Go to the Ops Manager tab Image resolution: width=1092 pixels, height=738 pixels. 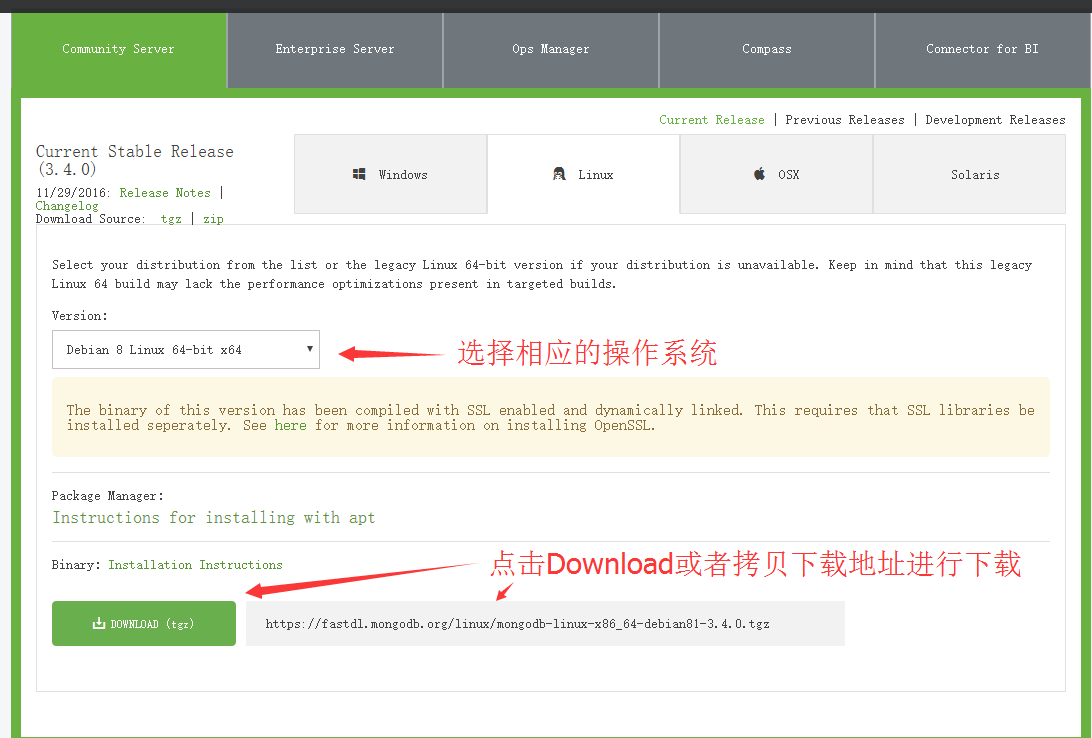pos(551,50)
